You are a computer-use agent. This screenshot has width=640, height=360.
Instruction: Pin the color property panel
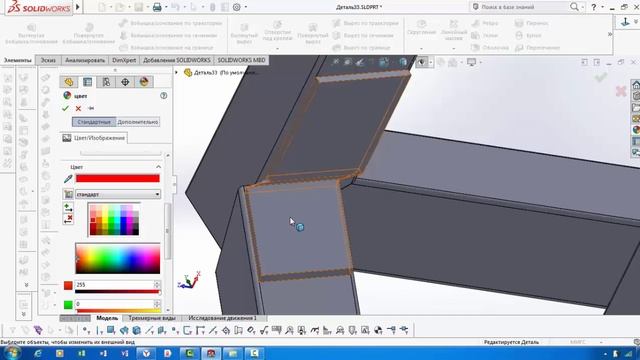(91, 109)
